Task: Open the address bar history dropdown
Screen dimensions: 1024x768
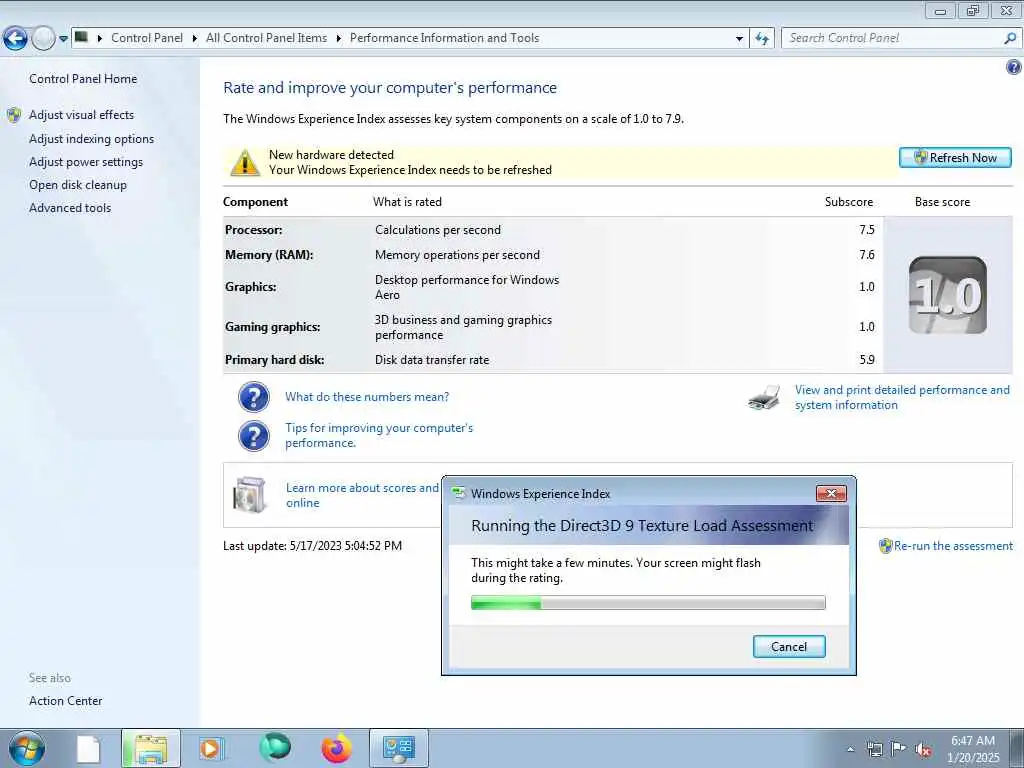Action: coord(739,39)
